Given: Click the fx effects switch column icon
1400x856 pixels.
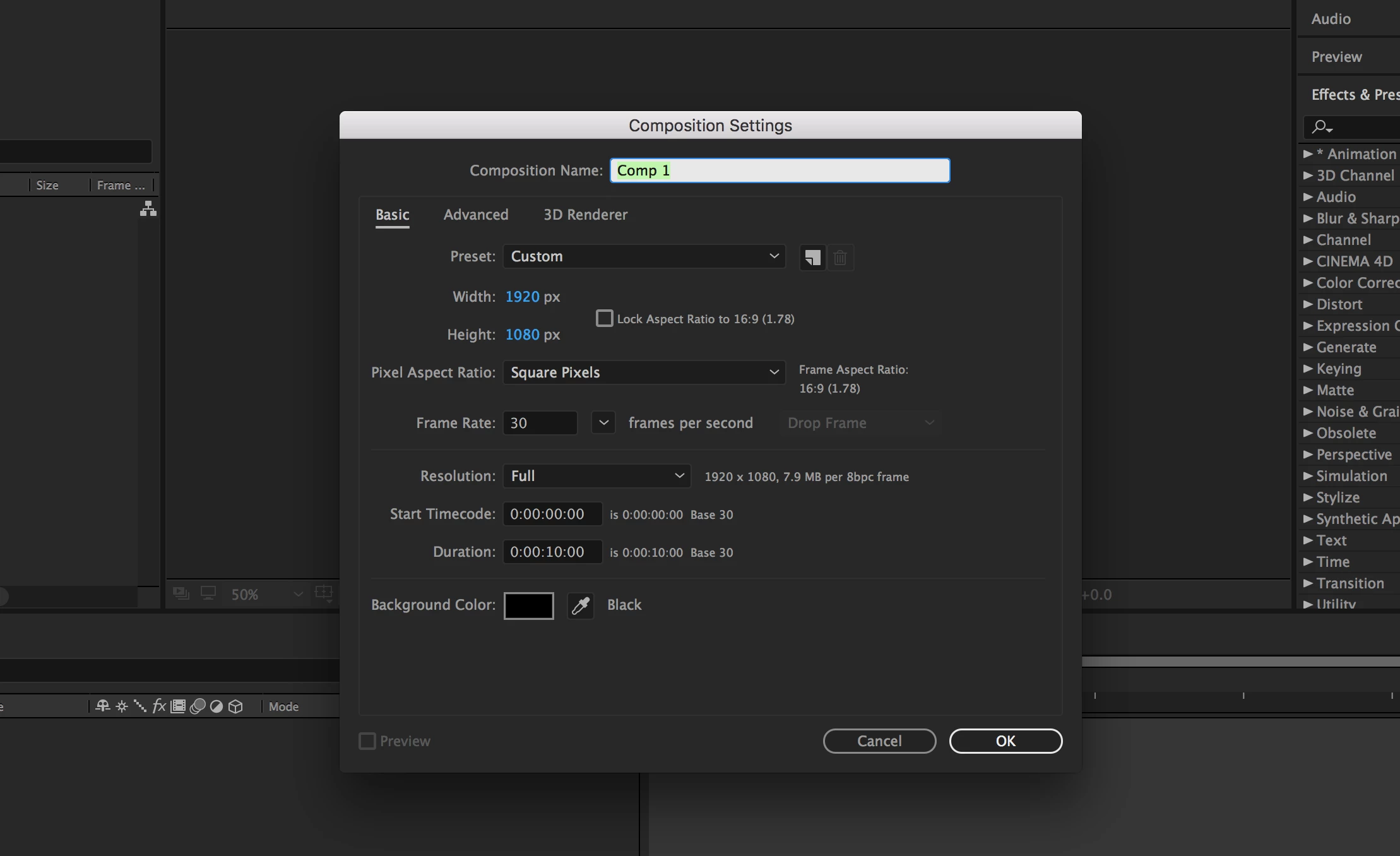Looking at the screenshot, I should (x=159, y=706).
